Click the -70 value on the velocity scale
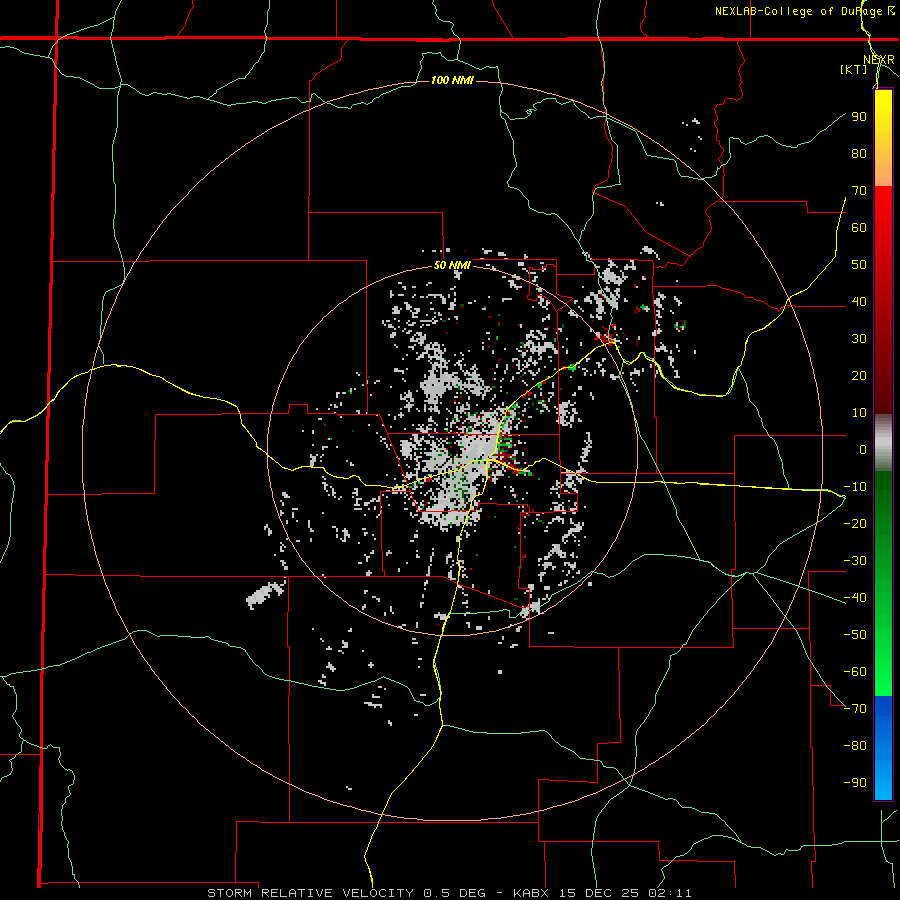The image size is (900, 900). pyautogui.click(x=855, y=708)
